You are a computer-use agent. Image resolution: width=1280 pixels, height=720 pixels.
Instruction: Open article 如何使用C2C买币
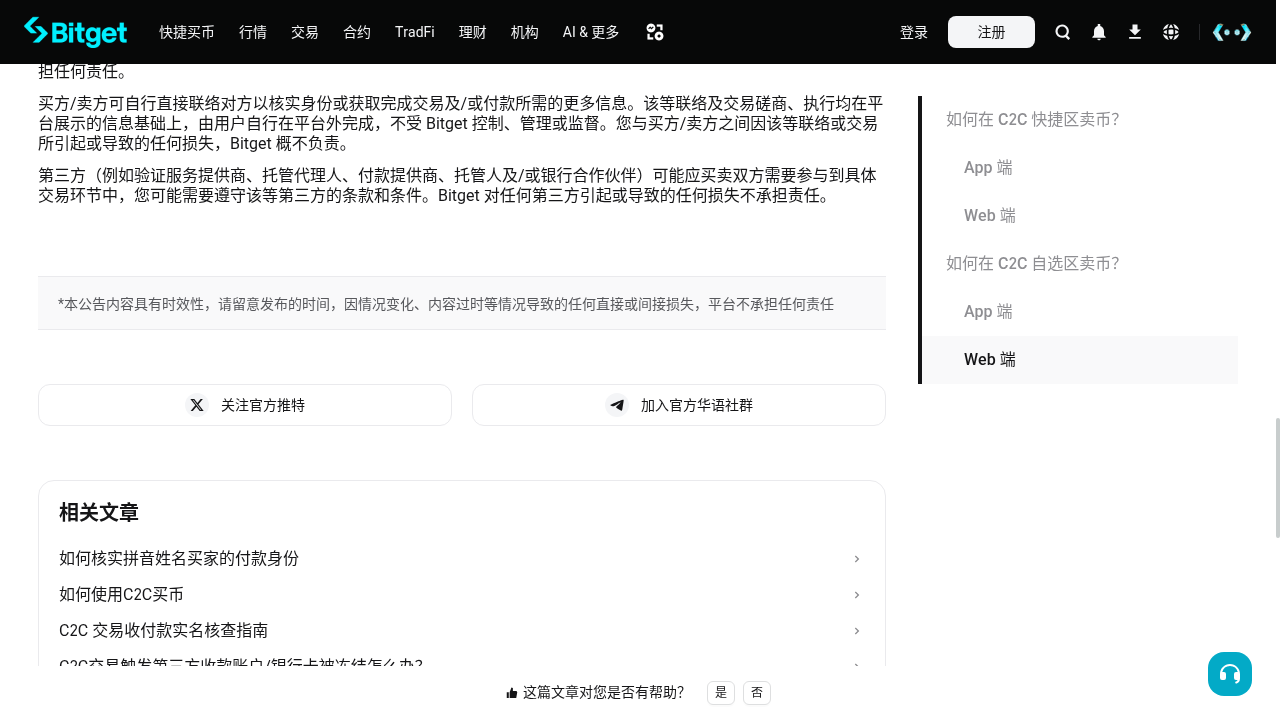[x=121, y=595]
